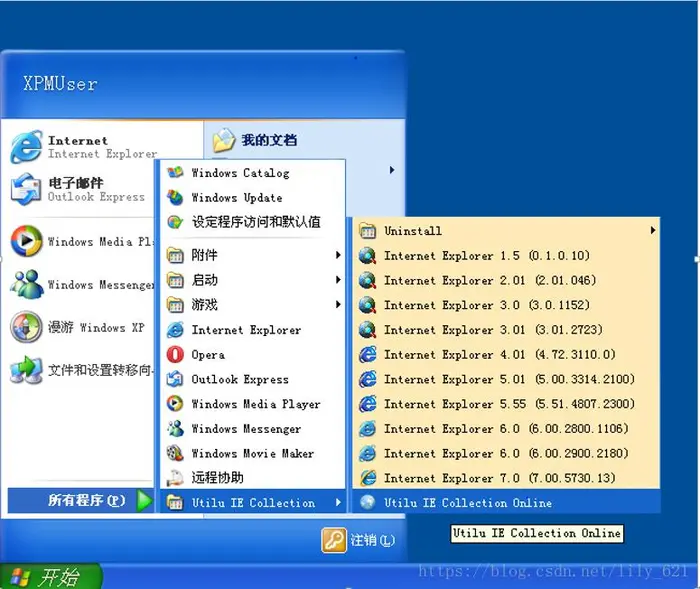The image size is (700, 589).
Task: Launch Internet Explorer 2.01 icon
Action: click(x=367, y=280)
